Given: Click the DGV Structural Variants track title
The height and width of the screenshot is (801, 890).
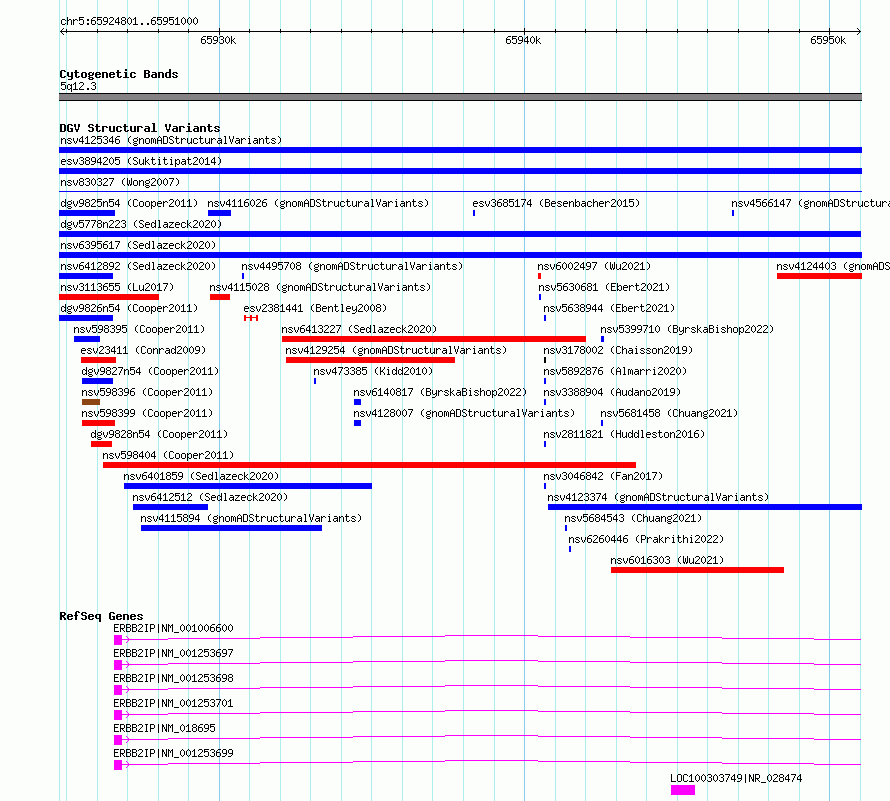Looking at the screenshot, I should click(x=140, y=128).
